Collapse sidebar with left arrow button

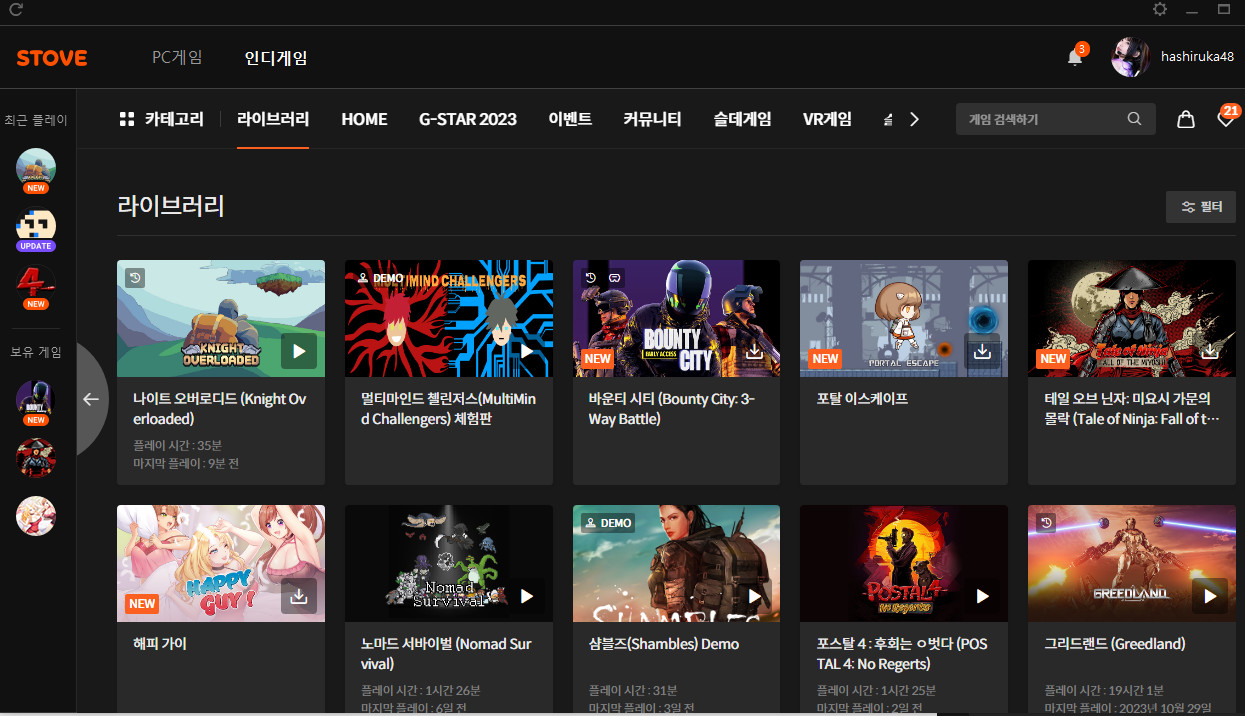point(91,399)
